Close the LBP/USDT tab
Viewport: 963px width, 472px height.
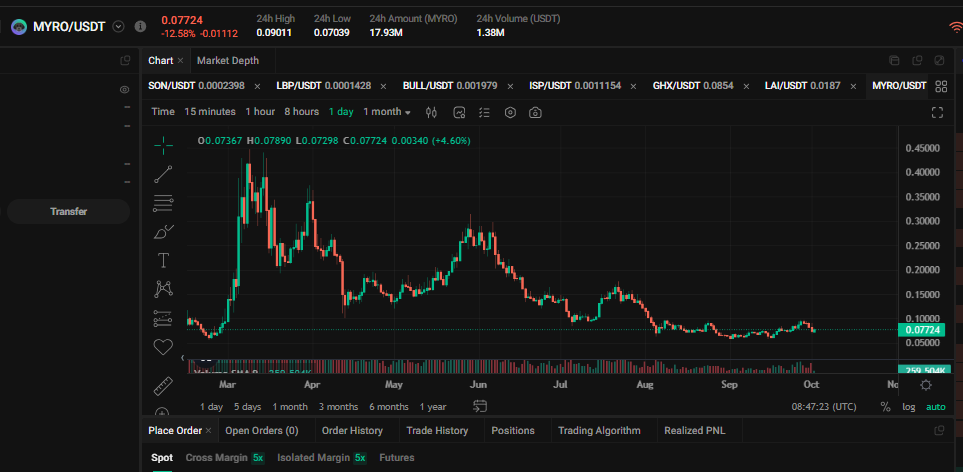point(383,86)
